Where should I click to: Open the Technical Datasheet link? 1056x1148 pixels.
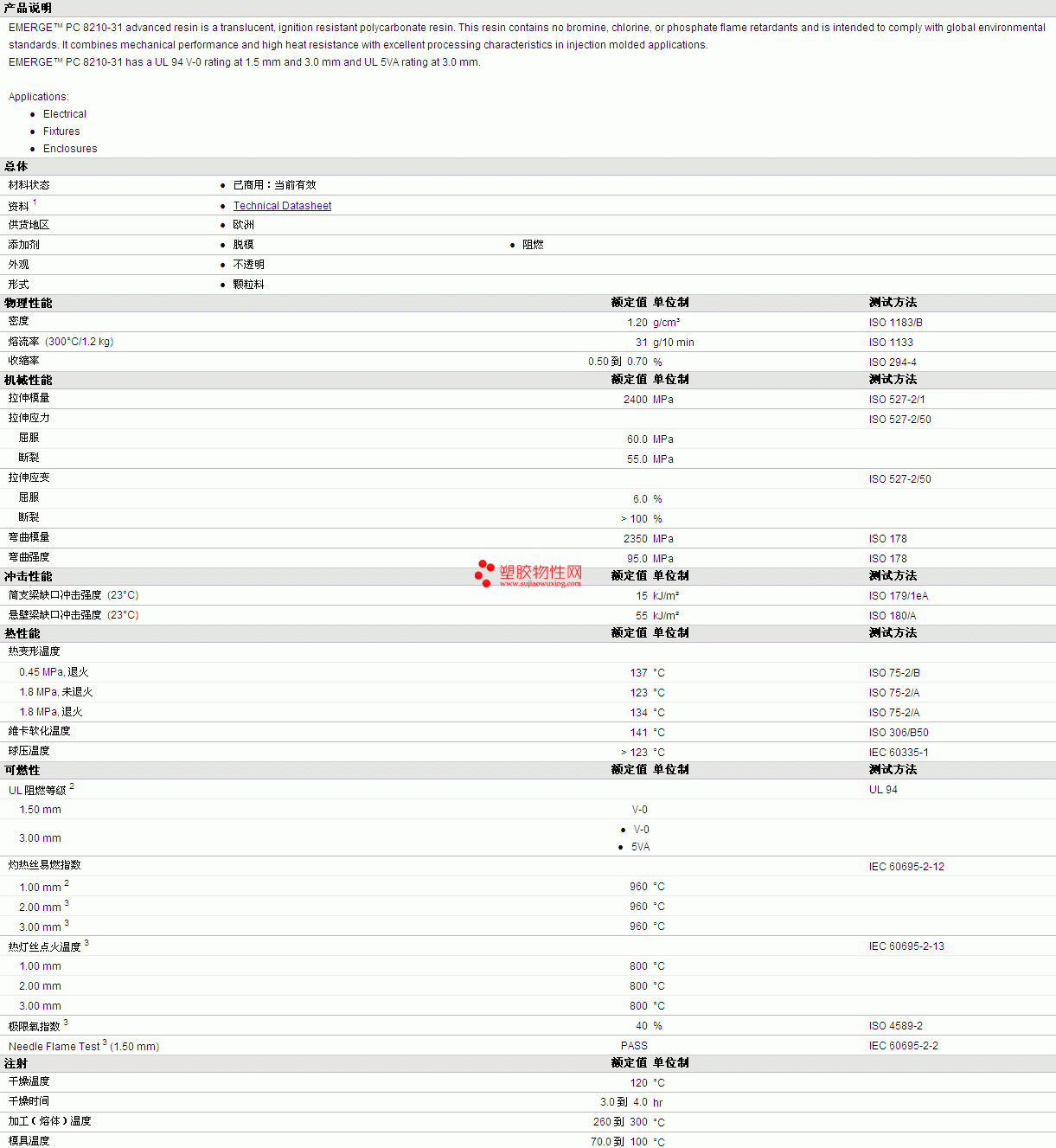point(282,206)
